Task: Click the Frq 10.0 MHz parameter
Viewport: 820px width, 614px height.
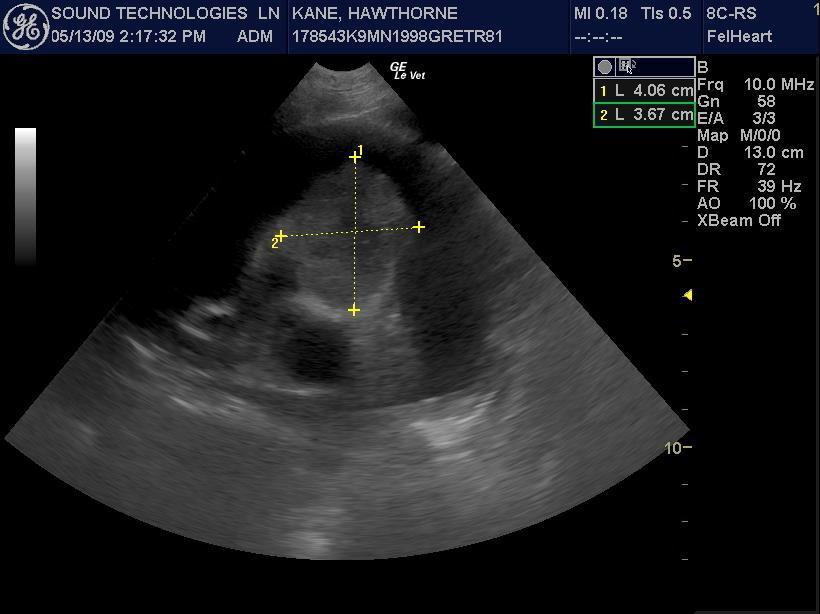Action: [x=755, y=85]
